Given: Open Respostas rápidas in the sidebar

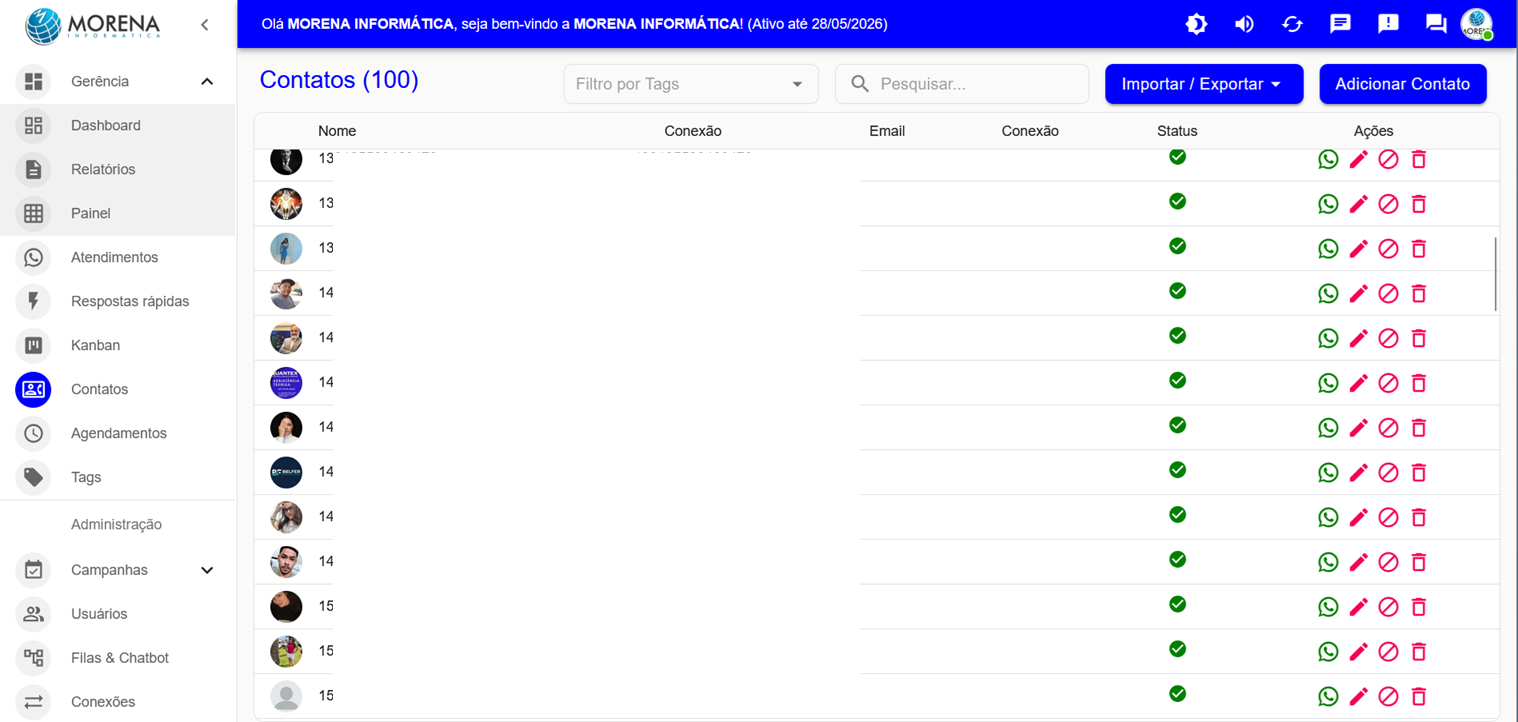Looking at the screenshot, I should point(129,301).
